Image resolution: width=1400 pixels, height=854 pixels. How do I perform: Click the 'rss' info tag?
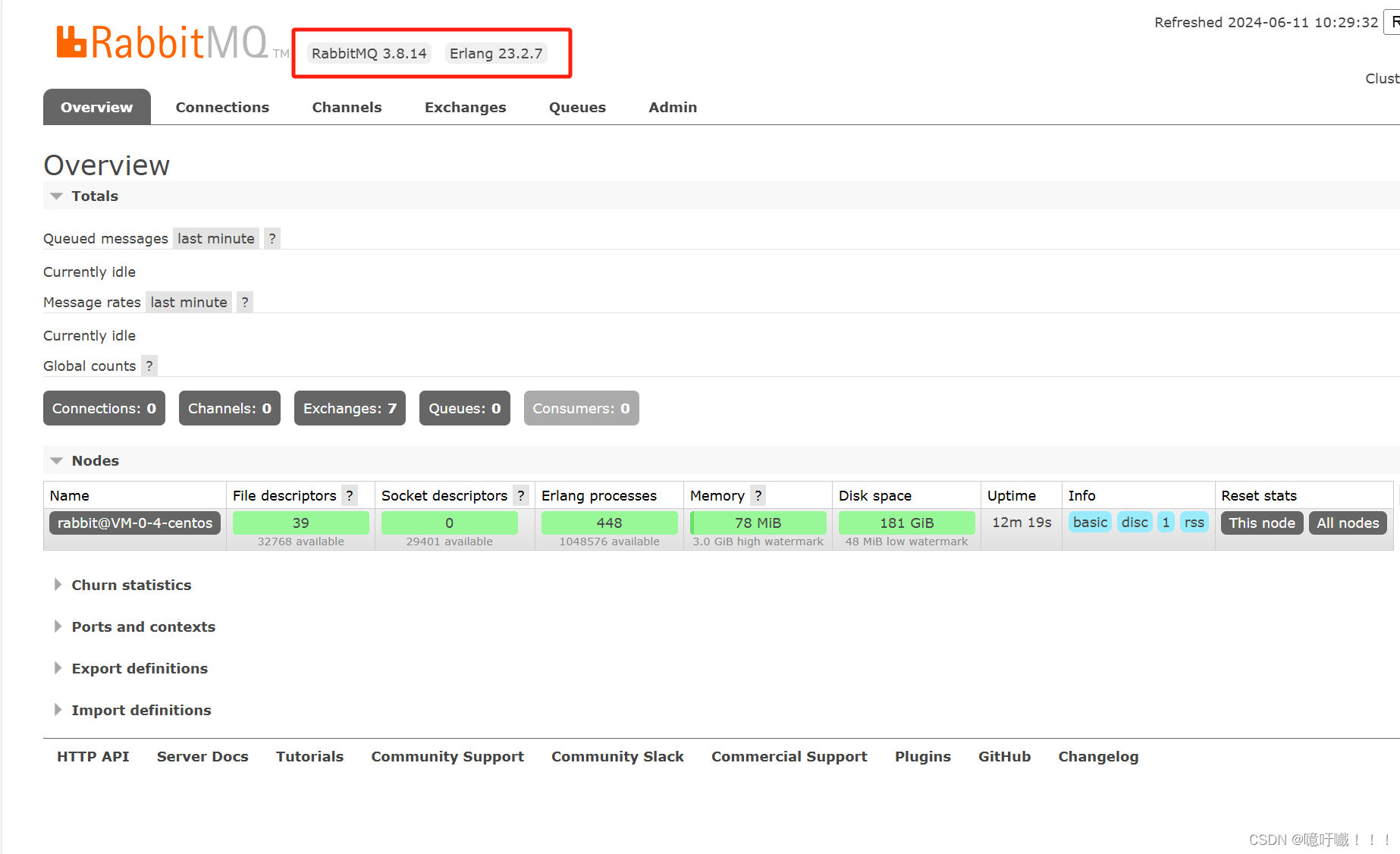1194,522
